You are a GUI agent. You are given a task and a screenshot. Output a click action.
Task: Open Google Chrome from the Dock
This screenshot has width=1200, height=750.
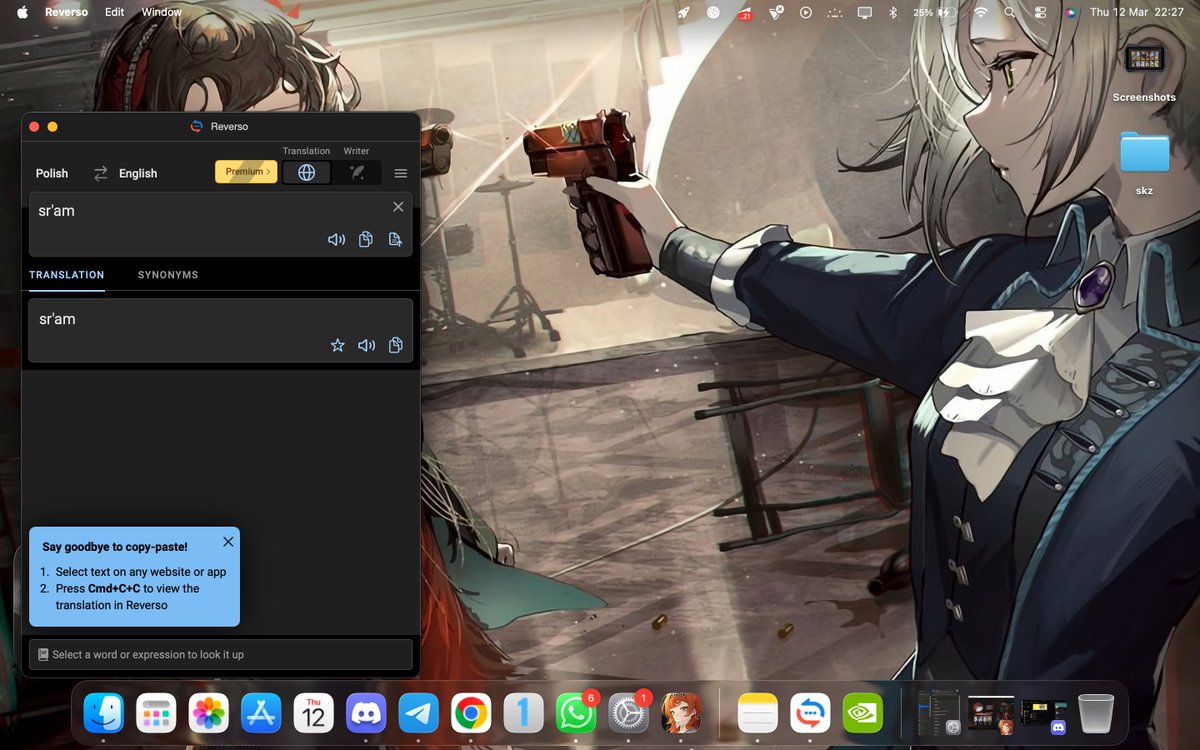pos(471,713)
